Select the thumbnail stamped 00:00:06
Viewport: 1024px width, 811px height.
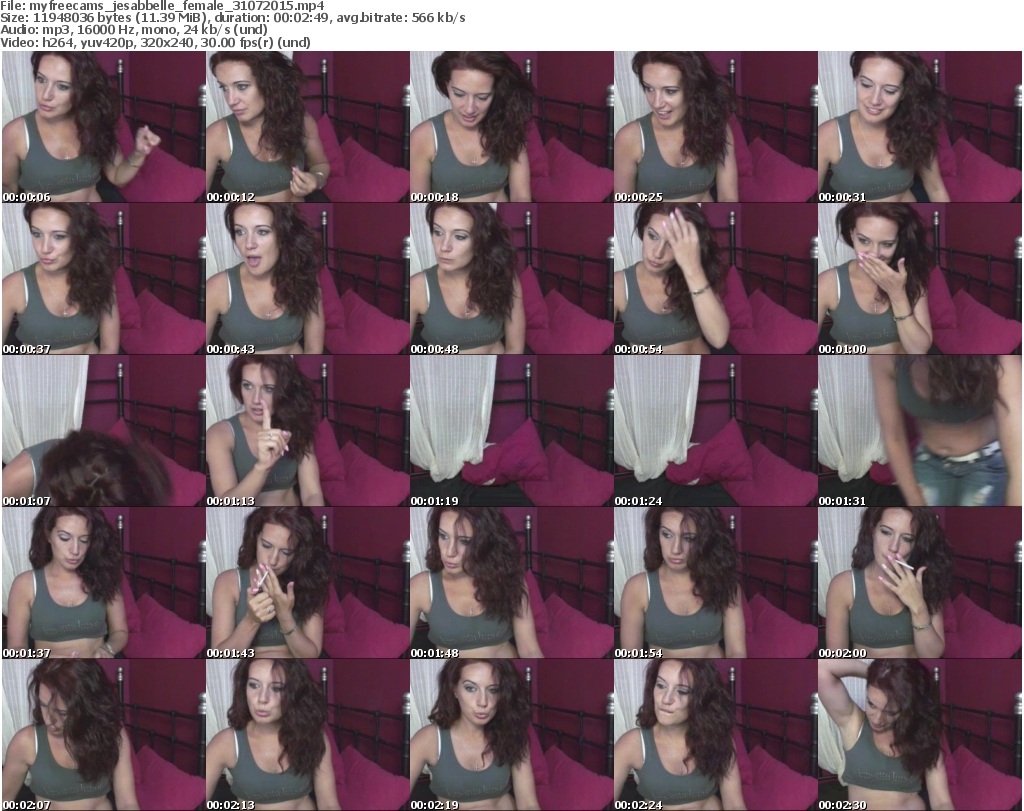(104, 127)
